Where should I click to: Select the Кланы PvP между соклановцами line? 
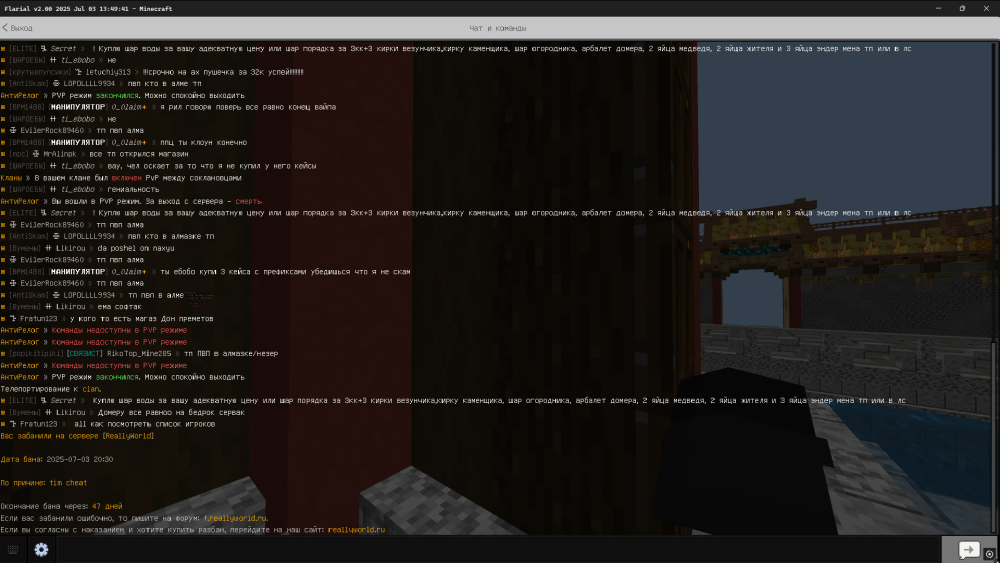121,178
